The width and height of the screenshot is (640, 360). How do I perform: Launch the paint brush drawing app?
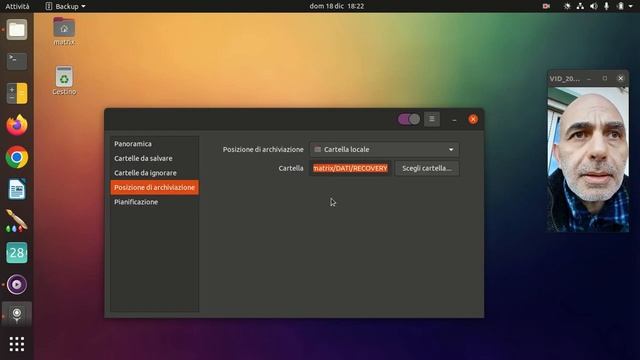(17, 221)
